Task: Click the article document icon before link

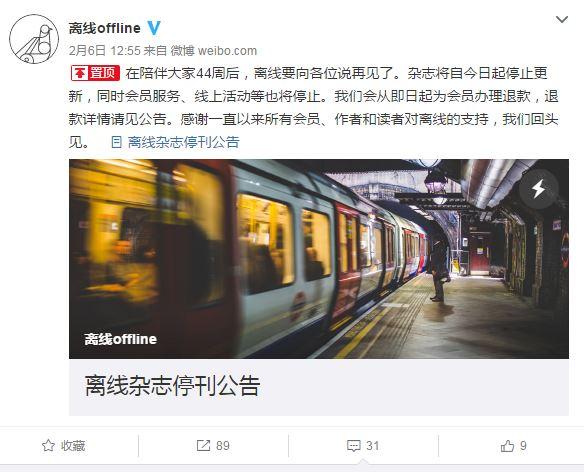Action: click(x=116, y=142)
